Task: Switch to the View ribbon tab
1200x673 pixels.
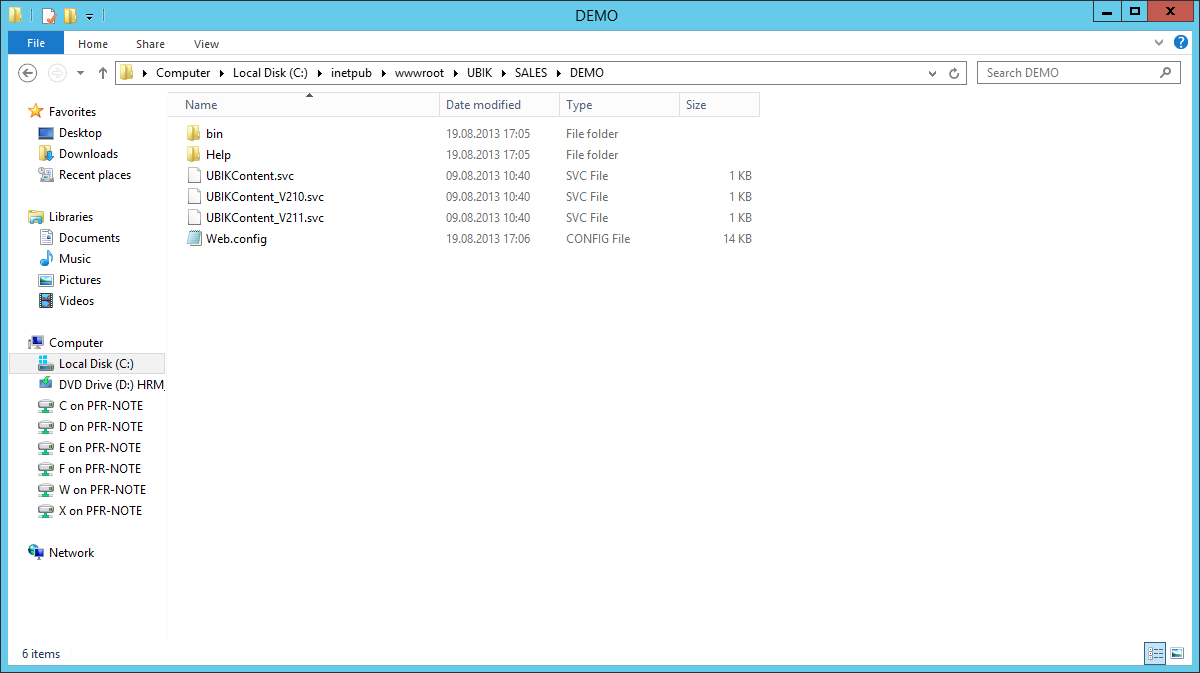Action: click(x=206, y=44)
